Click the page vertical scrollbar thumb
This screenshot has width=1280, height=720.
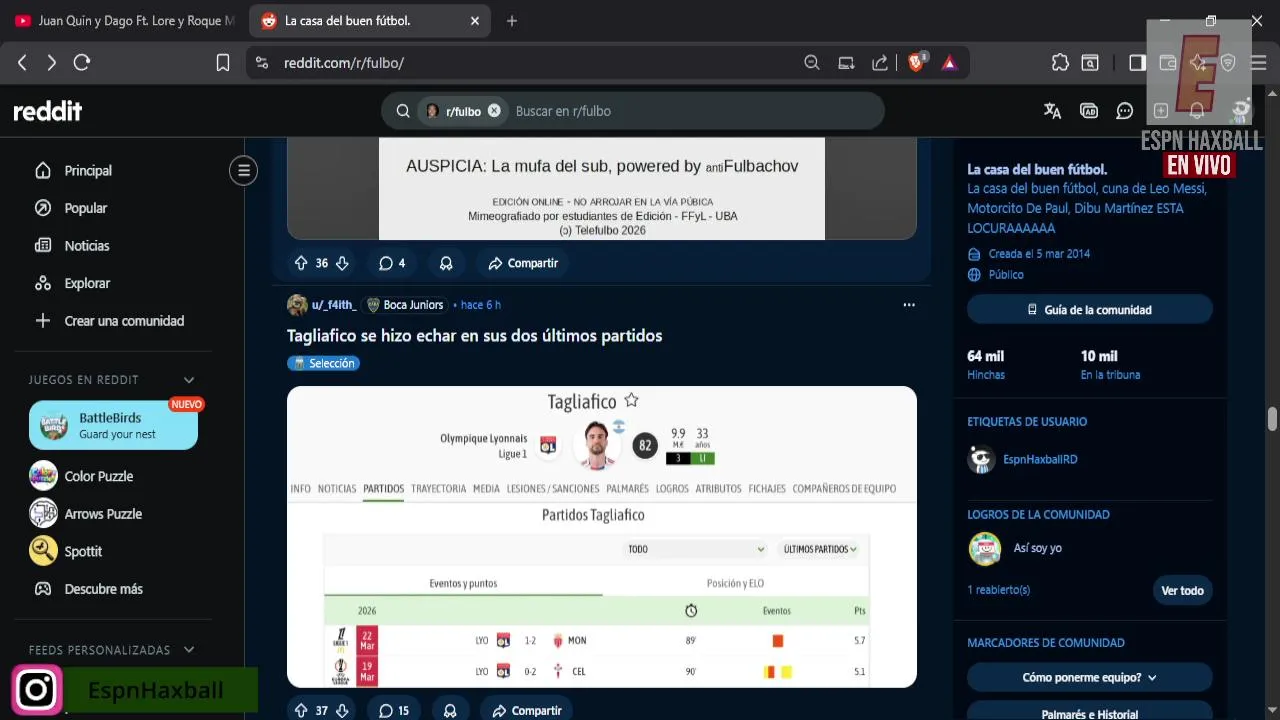pyautogui.click(x=1272, y=419)
